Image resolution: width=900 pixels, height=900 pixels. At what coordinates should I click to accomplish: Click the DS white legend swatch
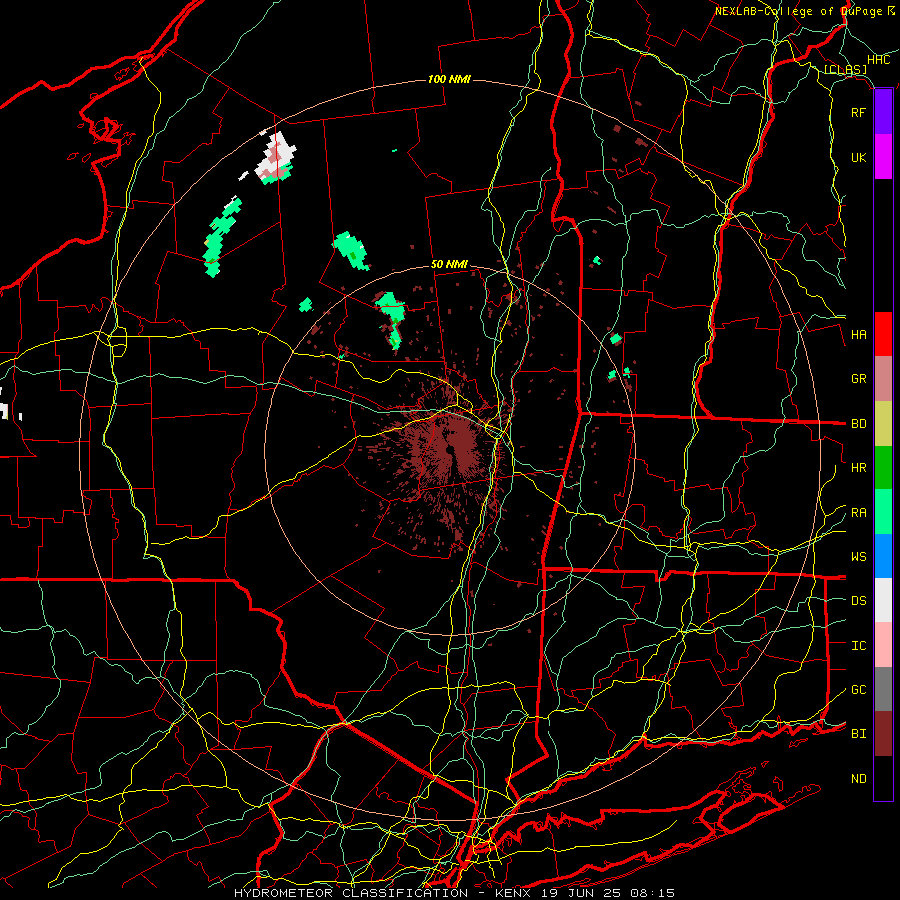(883, 600)
